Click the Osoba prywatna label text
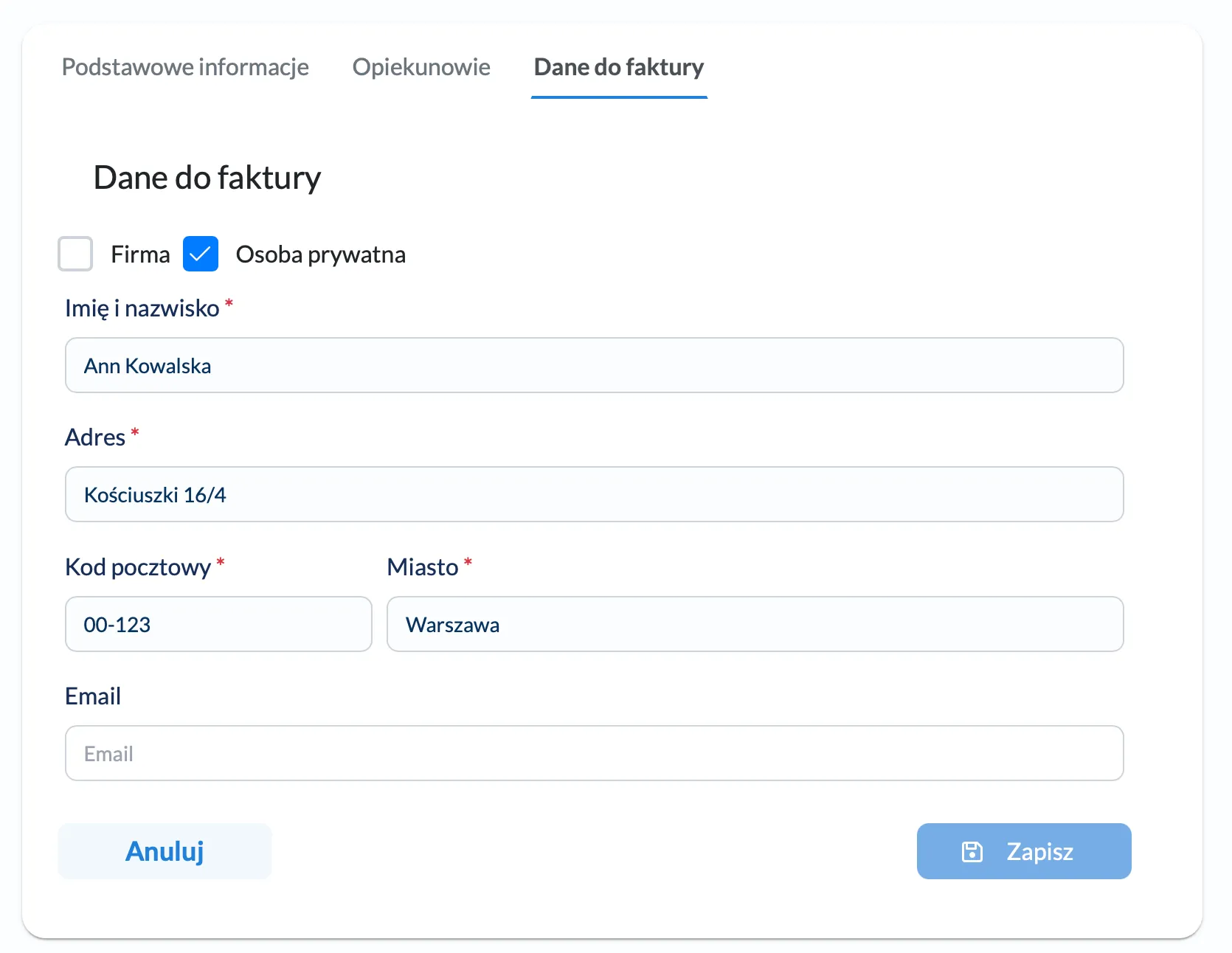Screen dimensions: 1232x953 [320, 254]
